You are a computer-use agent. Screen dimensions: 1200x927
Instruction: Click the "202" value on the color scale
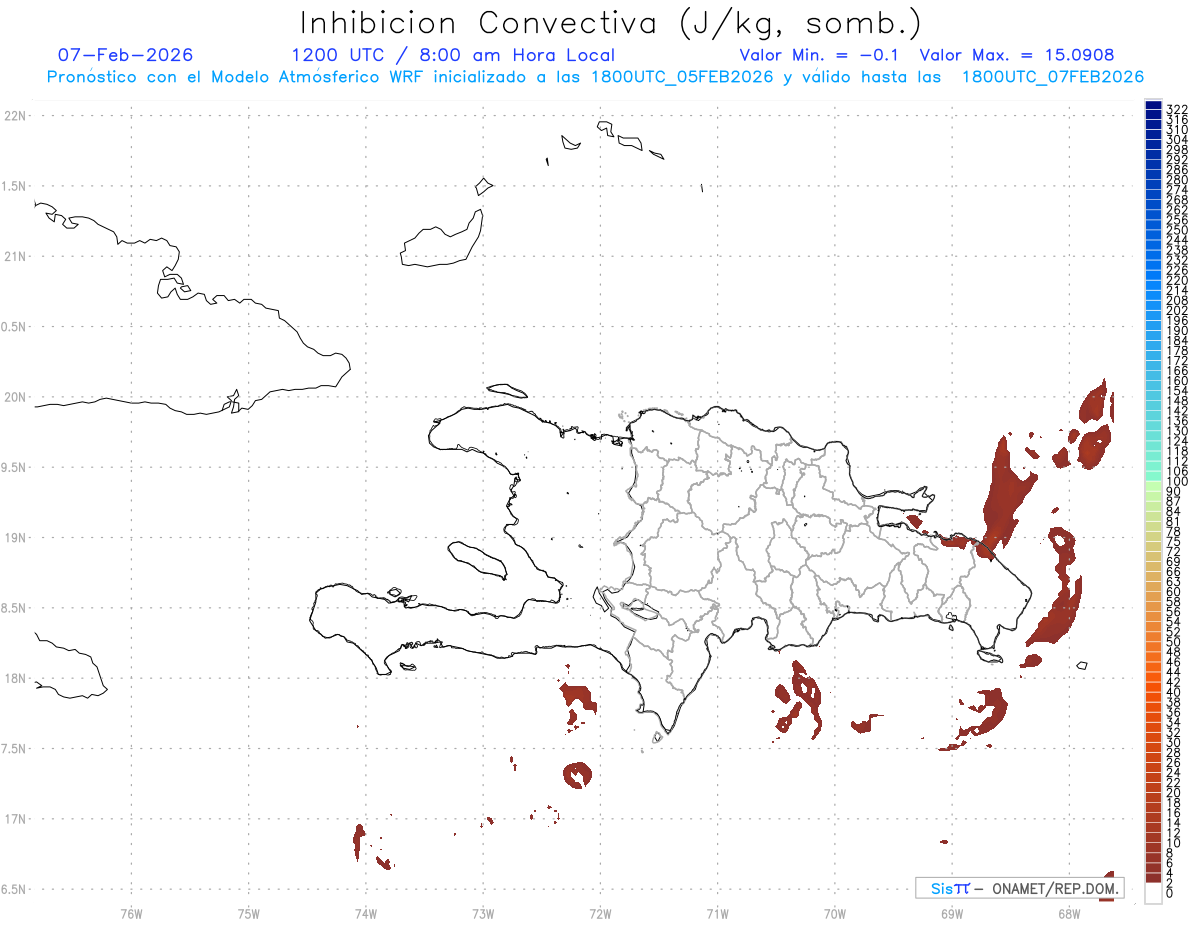(1177, 310)
